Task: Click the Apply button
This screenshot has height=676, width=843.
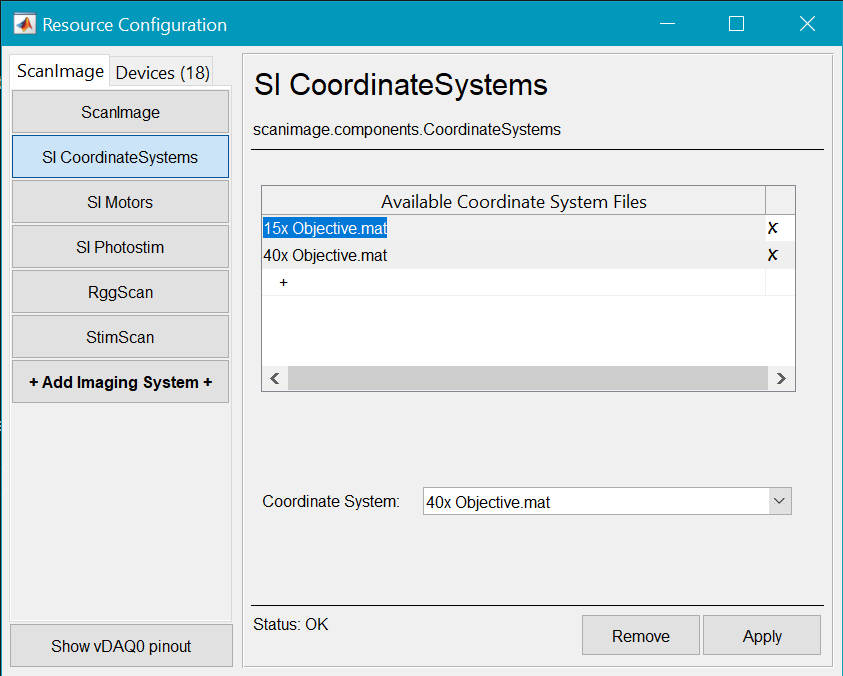Action: click(x=762, y=635)
